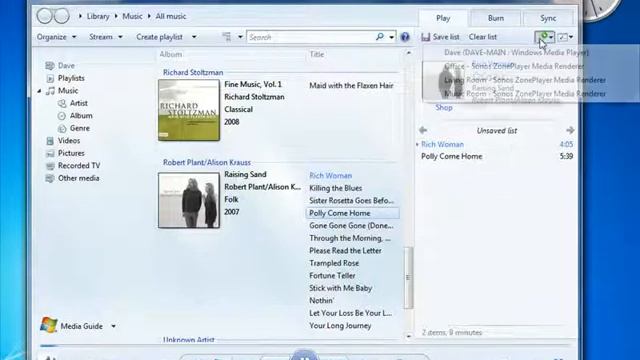This screenshot has width=640, height=360.
Task: Click the forward navigation arrow button
Action: pyautogui.click(x=62, y=16)
